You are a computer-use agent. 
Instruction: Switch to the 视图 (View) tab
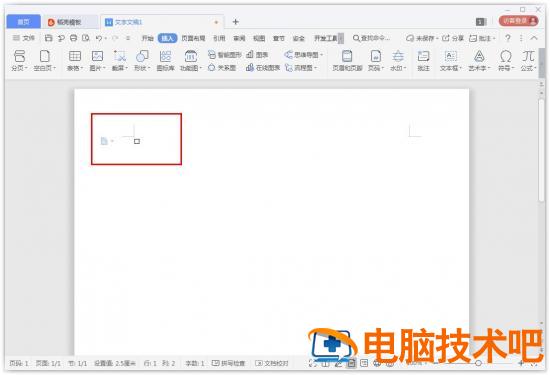click(259, 38)
